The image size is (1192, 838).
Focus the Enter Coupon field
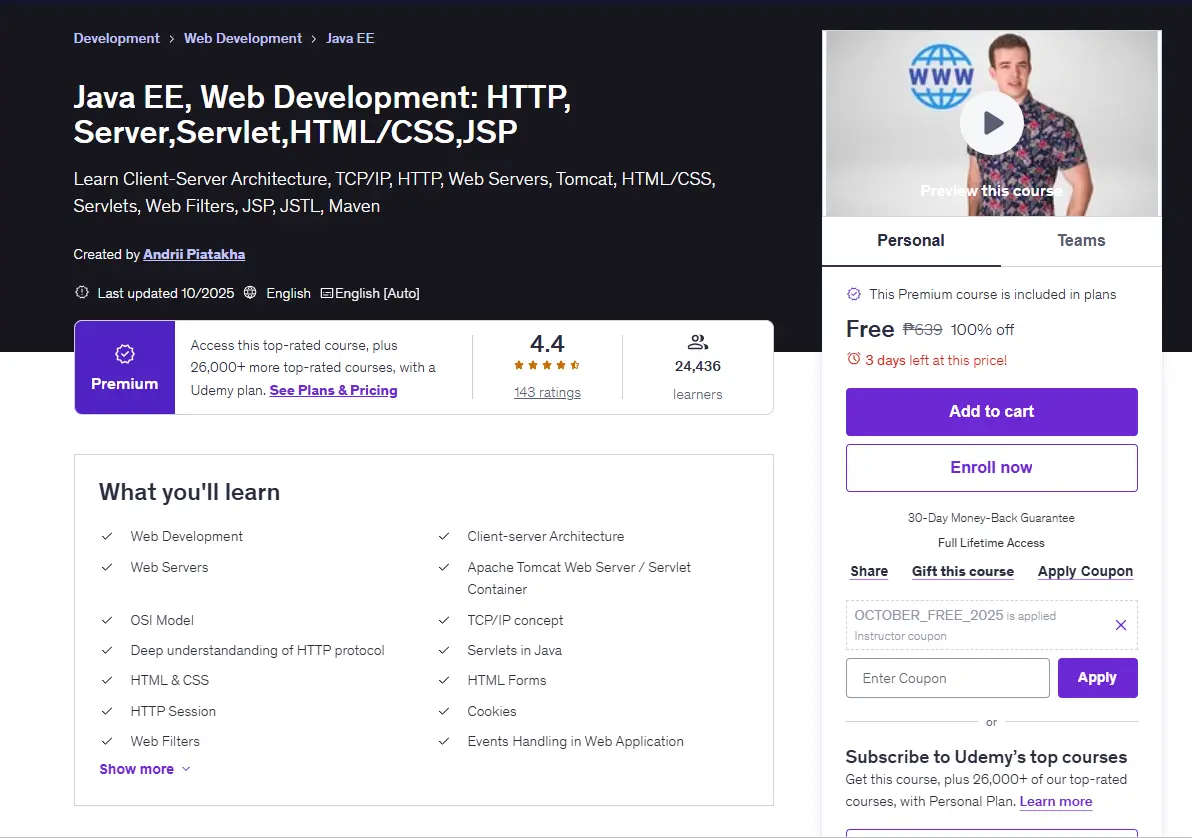click(x=947, y=678)
